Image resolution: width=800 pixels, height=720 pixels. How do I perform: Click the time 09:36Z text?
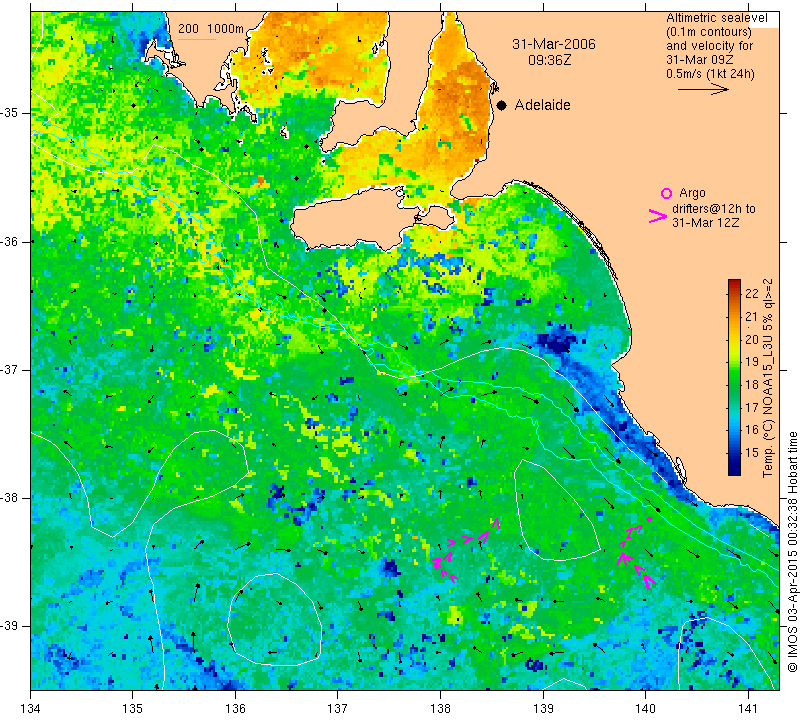point(549,60)
